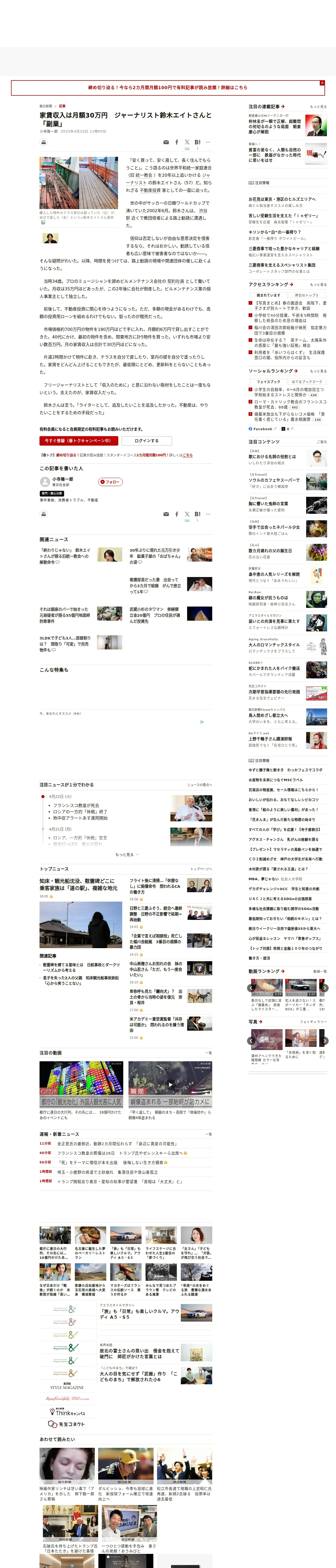Screen dimensions: 336x1568
Task: Open もっと見る beside 注目の連載記事
Action: pos(318,107)
